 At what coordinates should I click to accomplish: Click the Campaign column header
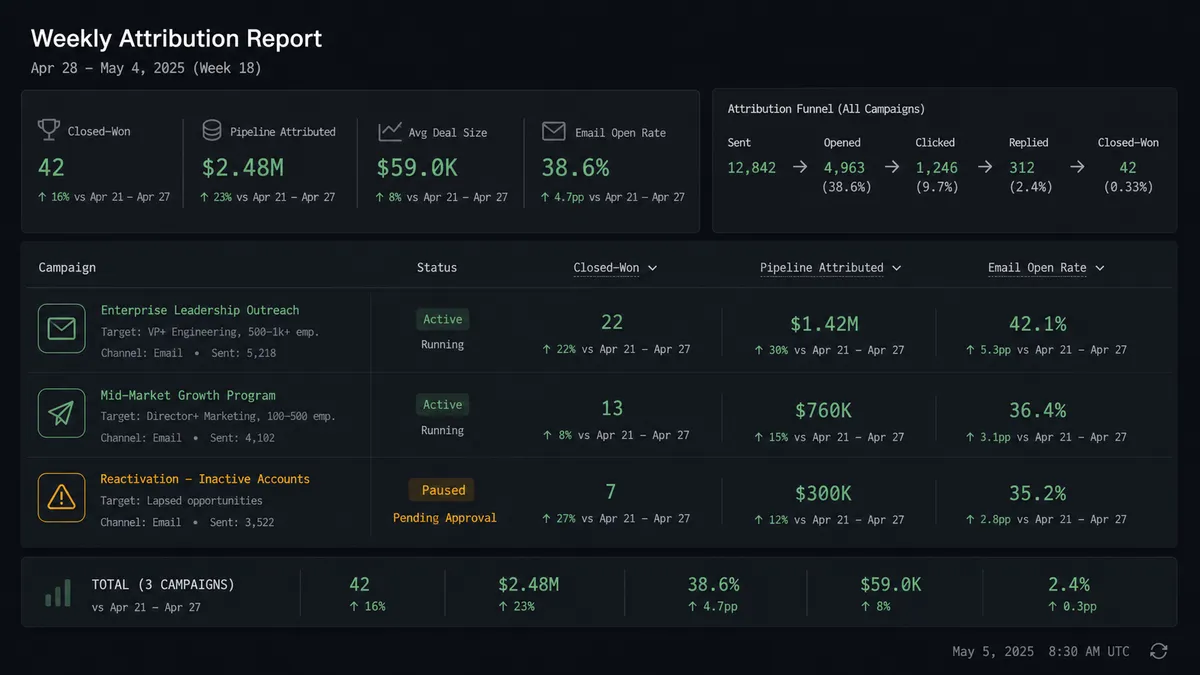(67, 268)
